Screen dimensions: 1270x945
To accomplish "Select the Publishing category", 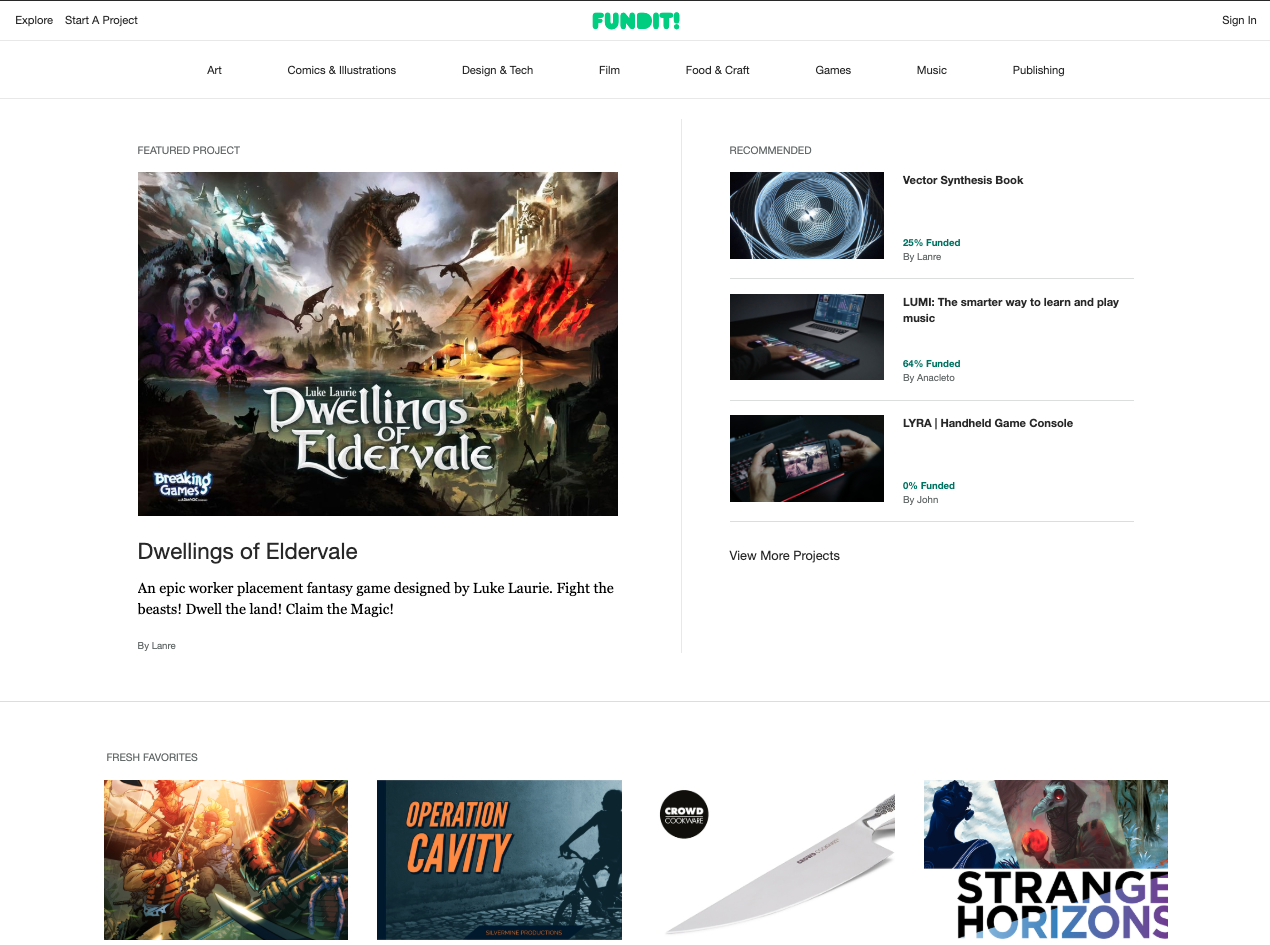I will coord(1038,70).
